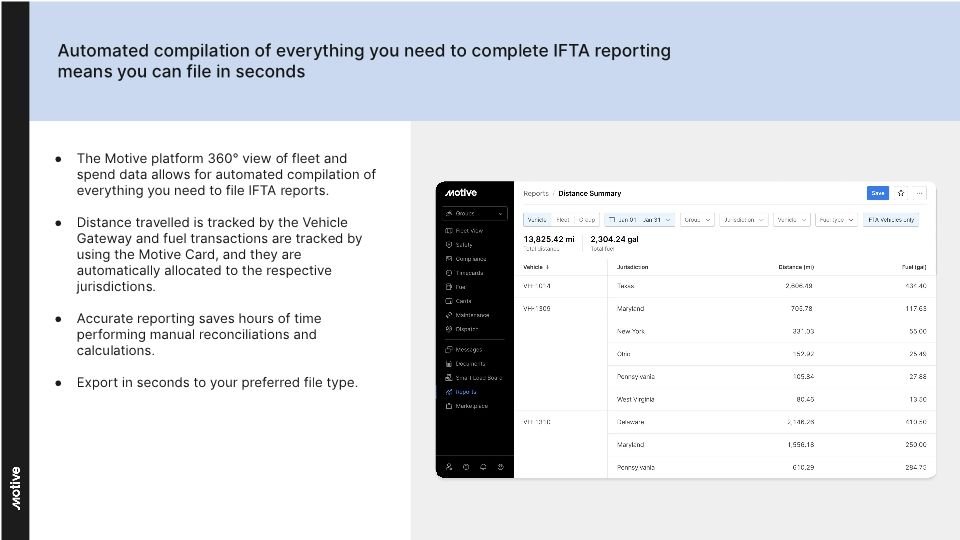Click the Motive logo in the app sidebar
Viewport: 960px width, 540px height.
[x=460, y=192]
